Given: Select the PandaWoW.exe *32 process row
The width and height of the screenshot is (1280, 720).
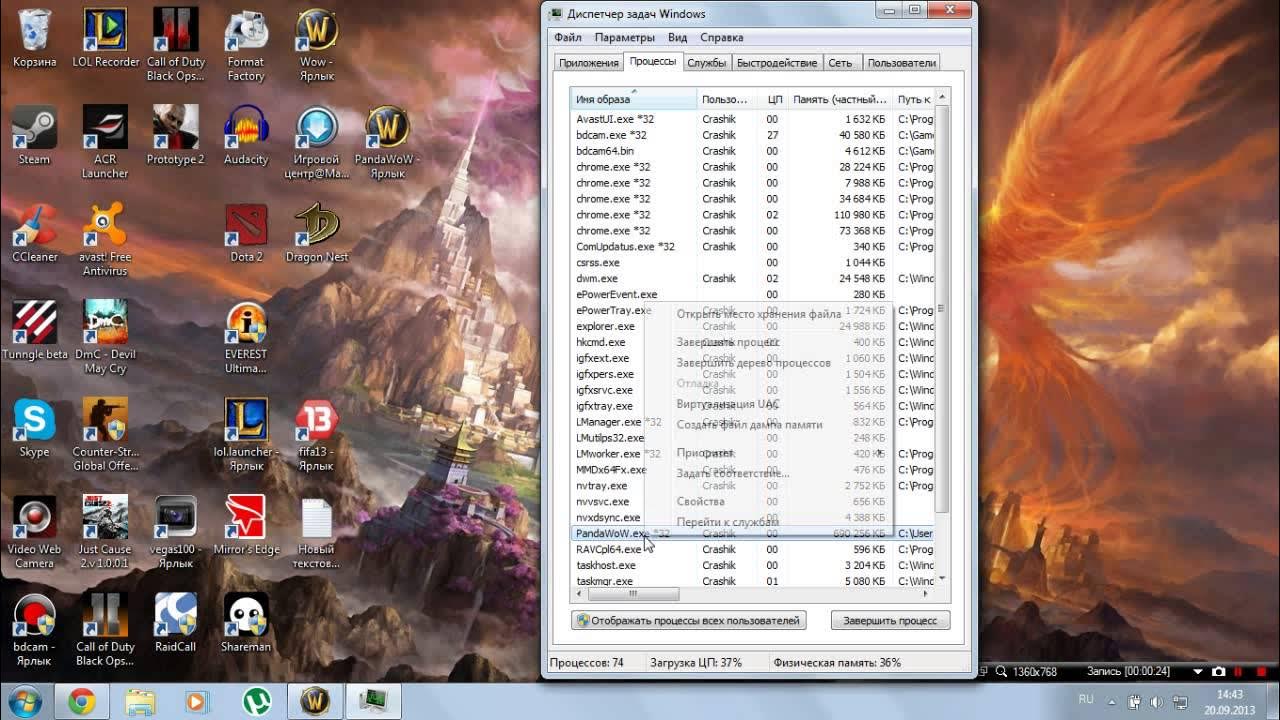Looking at the screenshot, I should click(x=752, y=533).
